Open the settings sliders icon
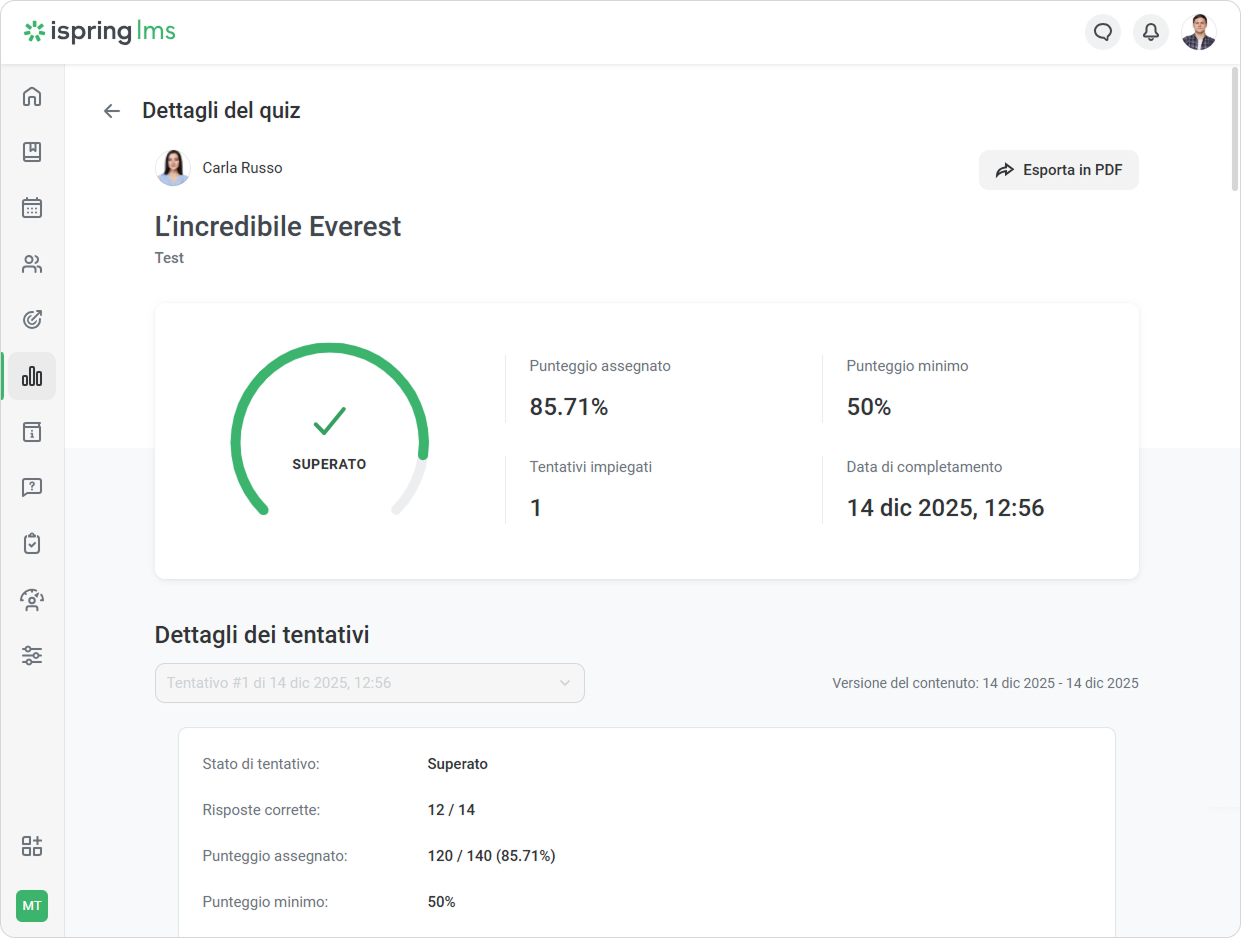 (x=32, y=656)
